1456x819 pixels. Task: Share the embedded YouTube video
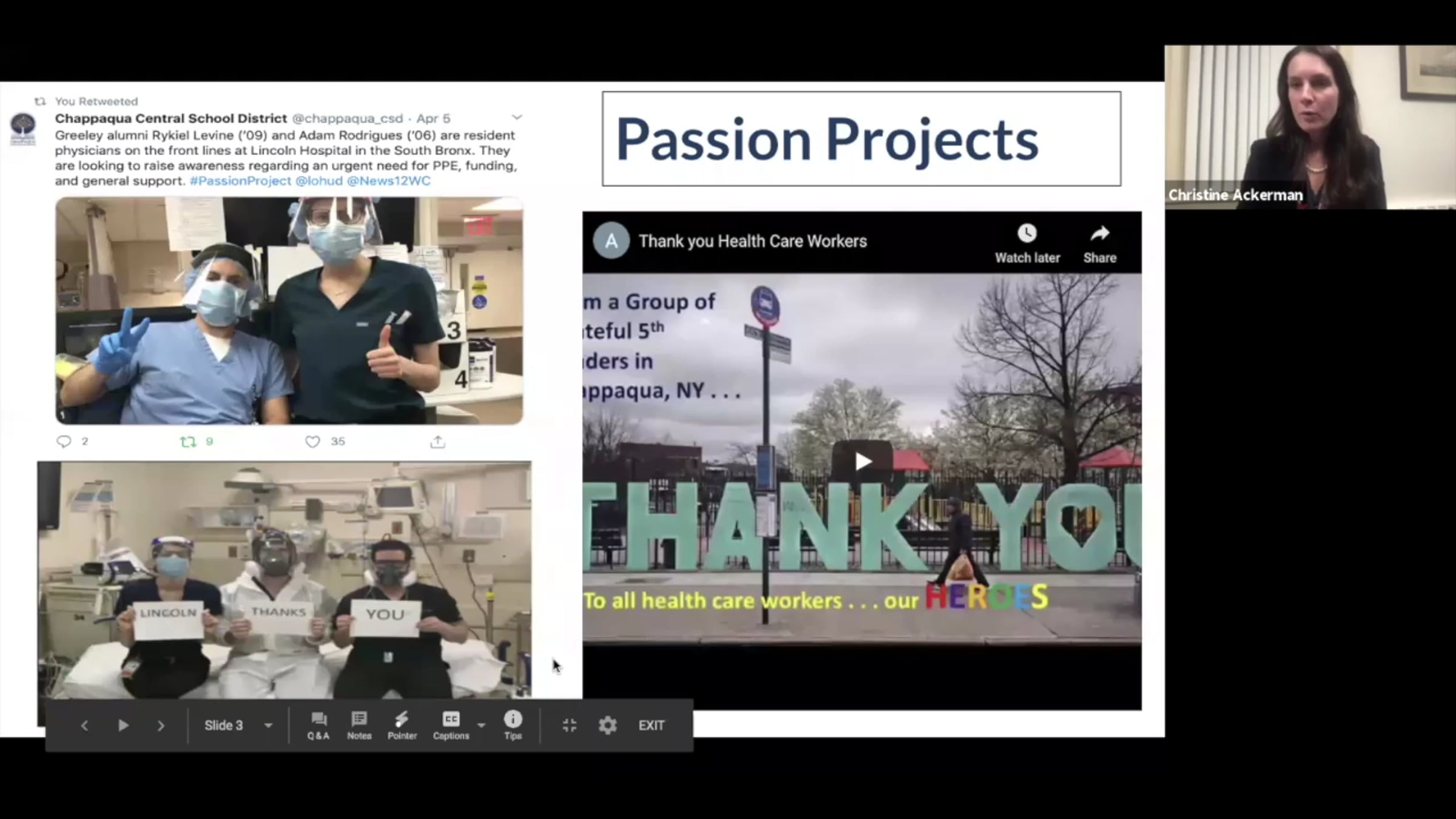click(x=1100, y=243)
